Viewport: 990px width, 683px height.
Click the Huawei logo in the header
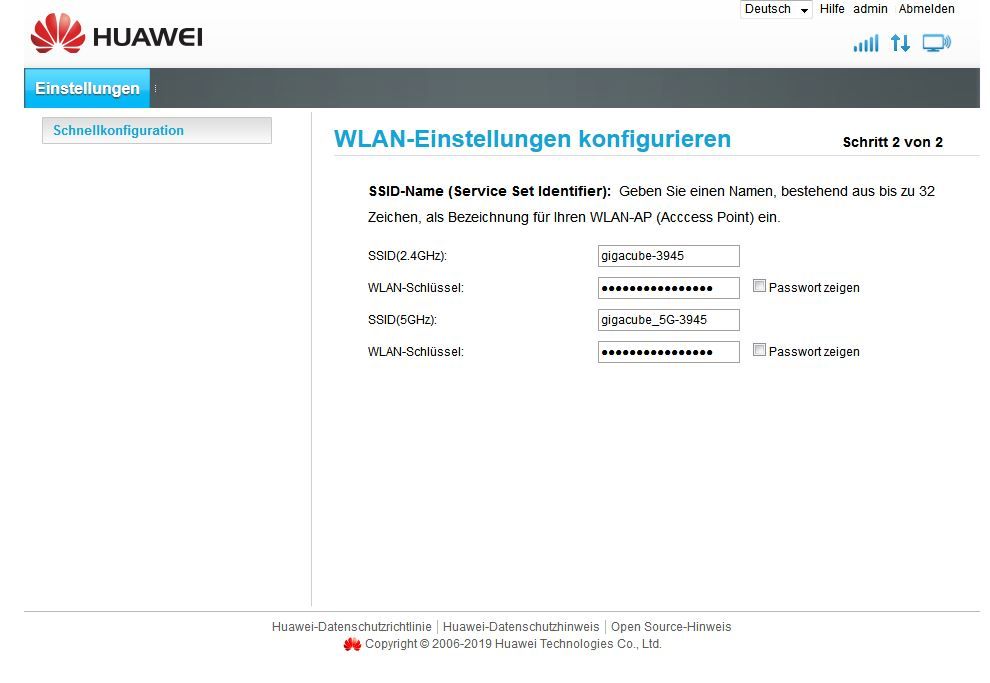coord(117,33)
